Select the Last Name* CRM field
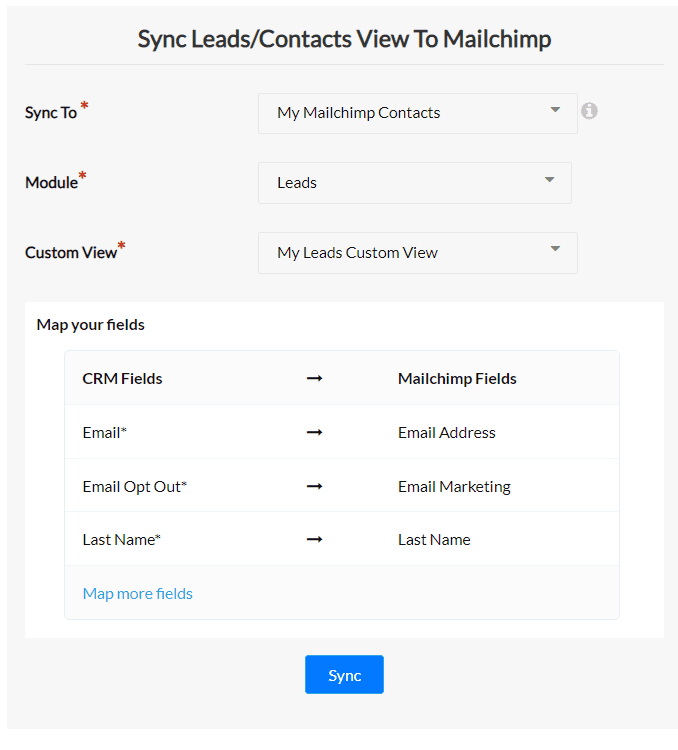 click(122, 540)
